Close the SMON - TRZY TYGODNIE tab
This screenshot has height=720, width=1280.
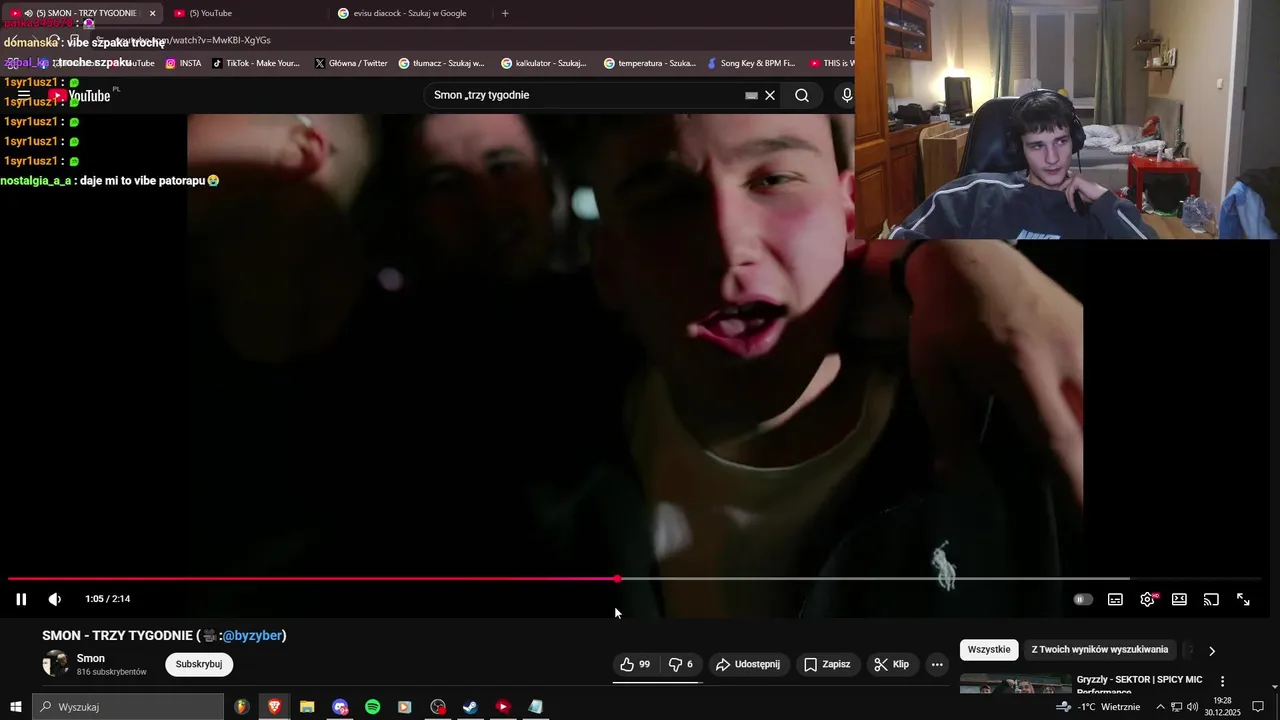coord(153,13)
